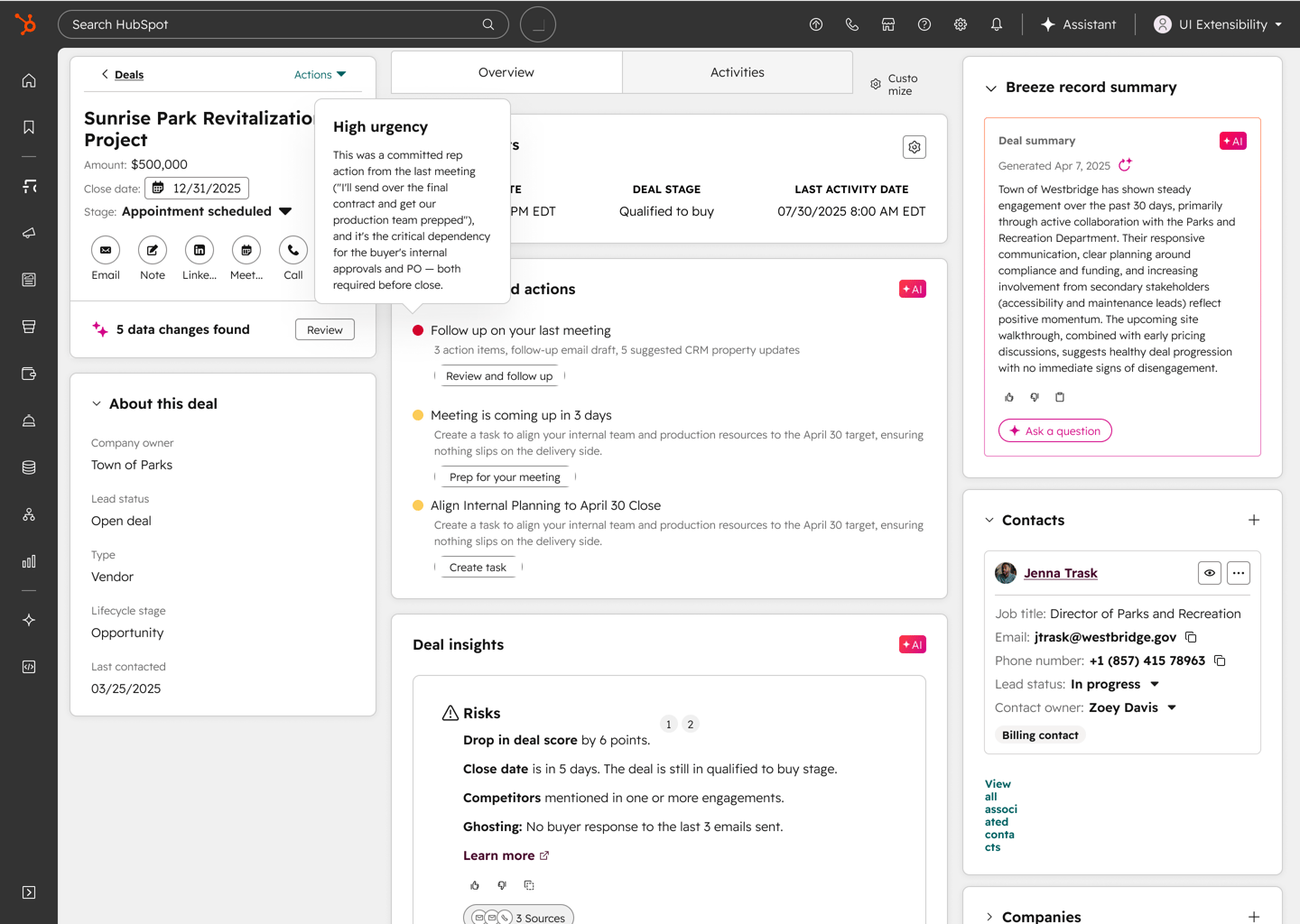This screenshot has width=1300, height=924.
Task: Open the Marketing megaphone menu
Action: coord(29,233)
